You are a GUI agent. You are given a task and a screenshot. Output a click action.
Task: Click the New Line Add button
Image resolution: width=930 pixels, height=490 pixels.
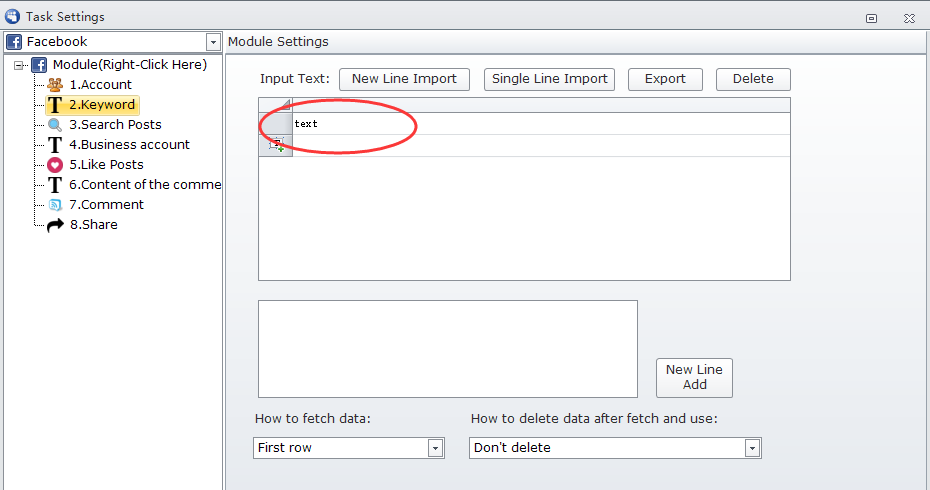694,377
